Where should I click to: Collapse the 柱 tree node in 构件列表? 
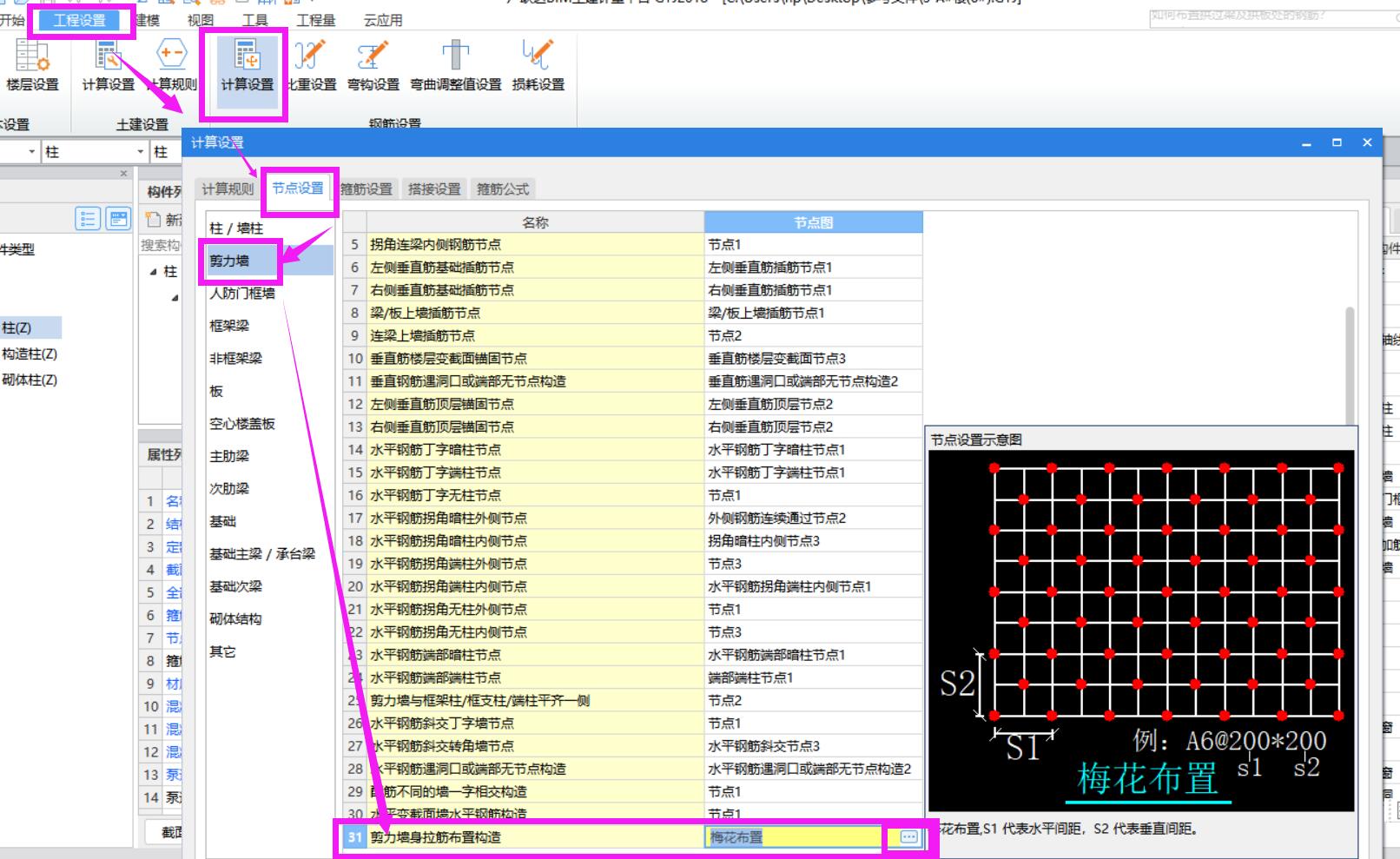coord(154,272)
